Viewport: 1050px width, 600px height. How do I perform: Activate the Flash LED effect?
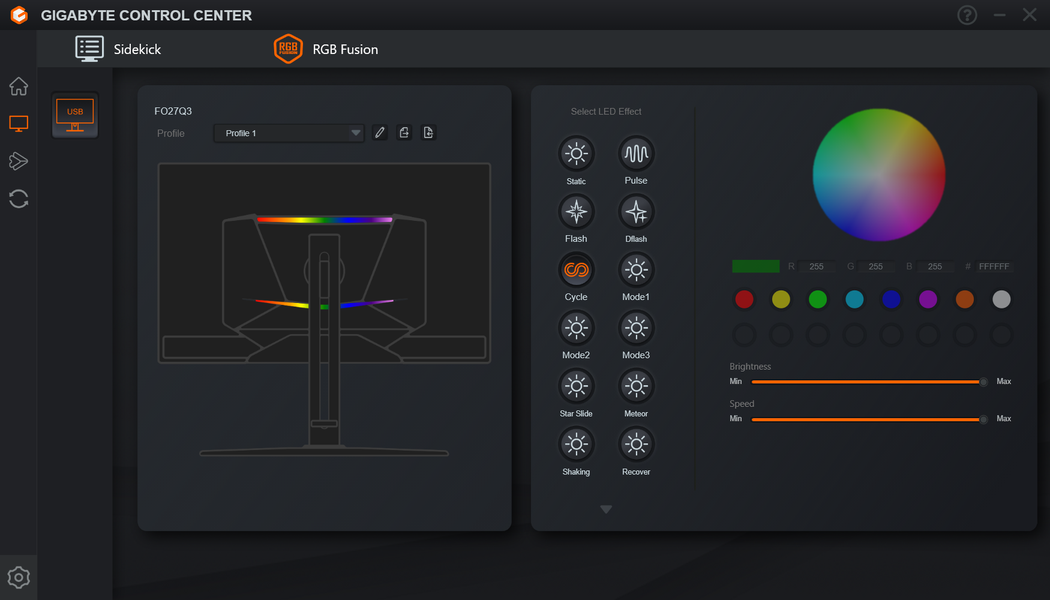point(576,212)
